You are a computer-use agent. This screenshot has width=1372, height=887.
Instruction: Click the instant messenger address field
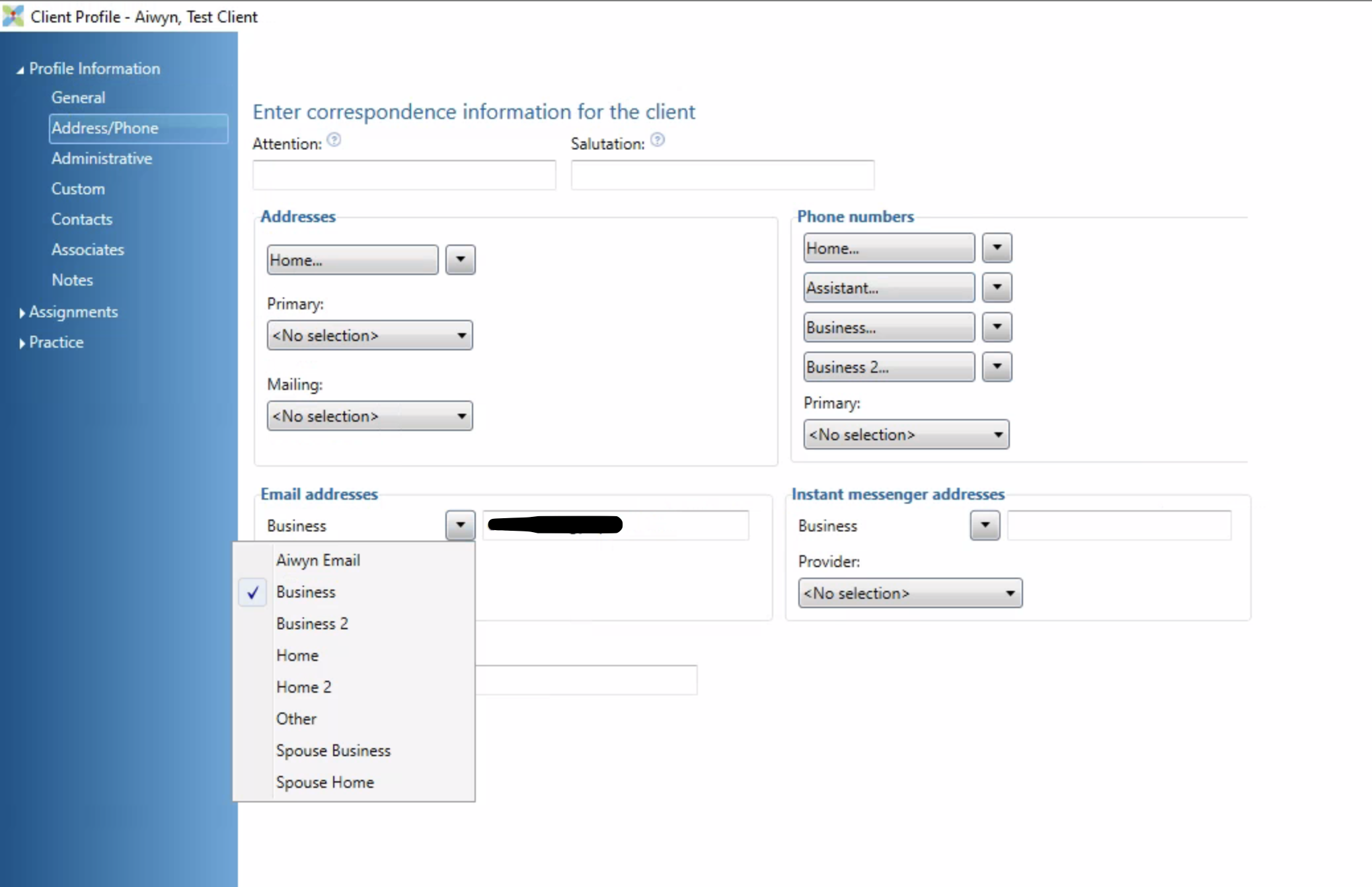[1120, 525]
